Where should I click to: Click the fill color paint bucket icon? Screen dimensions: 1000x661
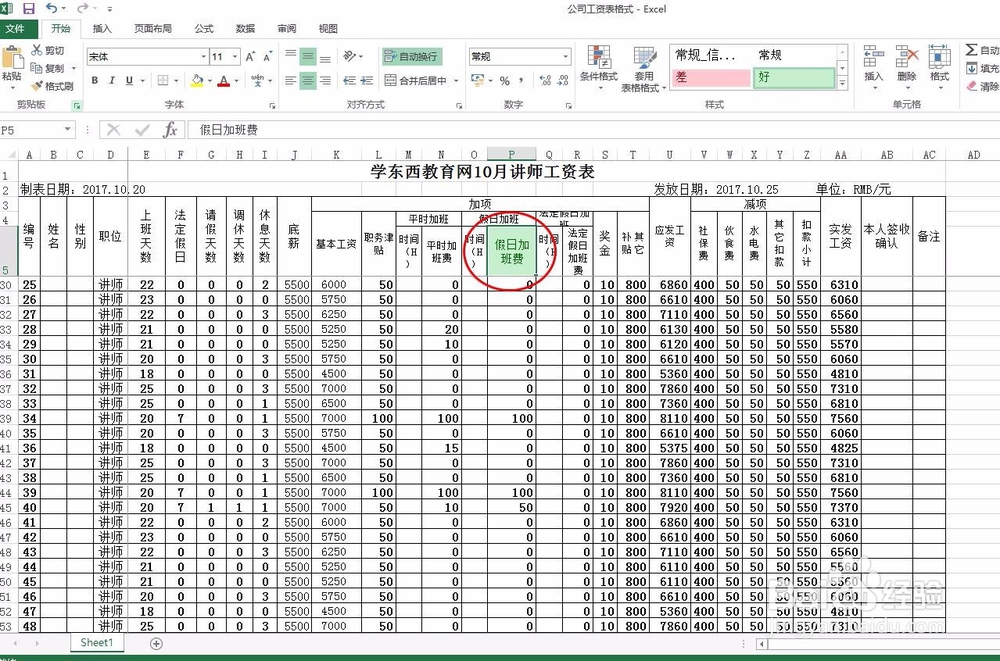coord(195,80)
